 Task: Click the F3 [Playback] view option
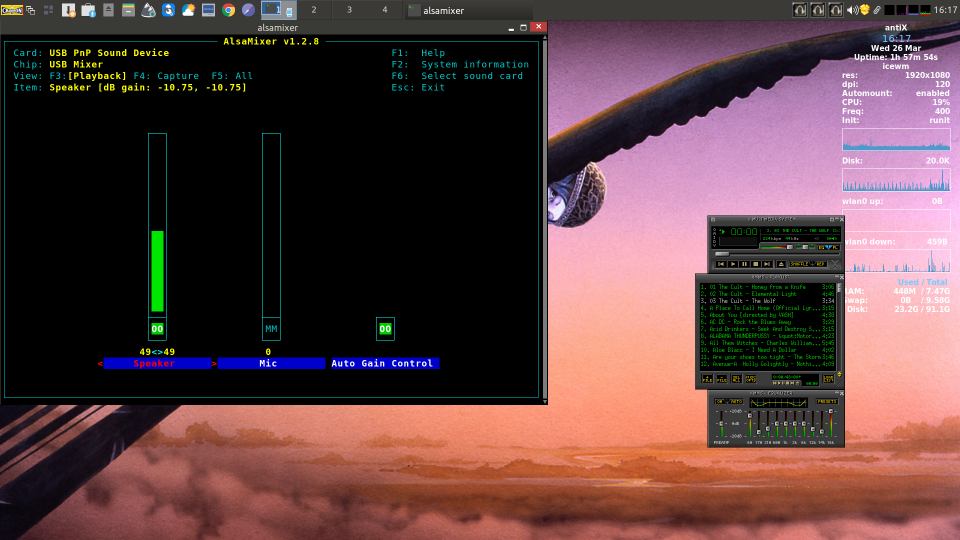88,76
